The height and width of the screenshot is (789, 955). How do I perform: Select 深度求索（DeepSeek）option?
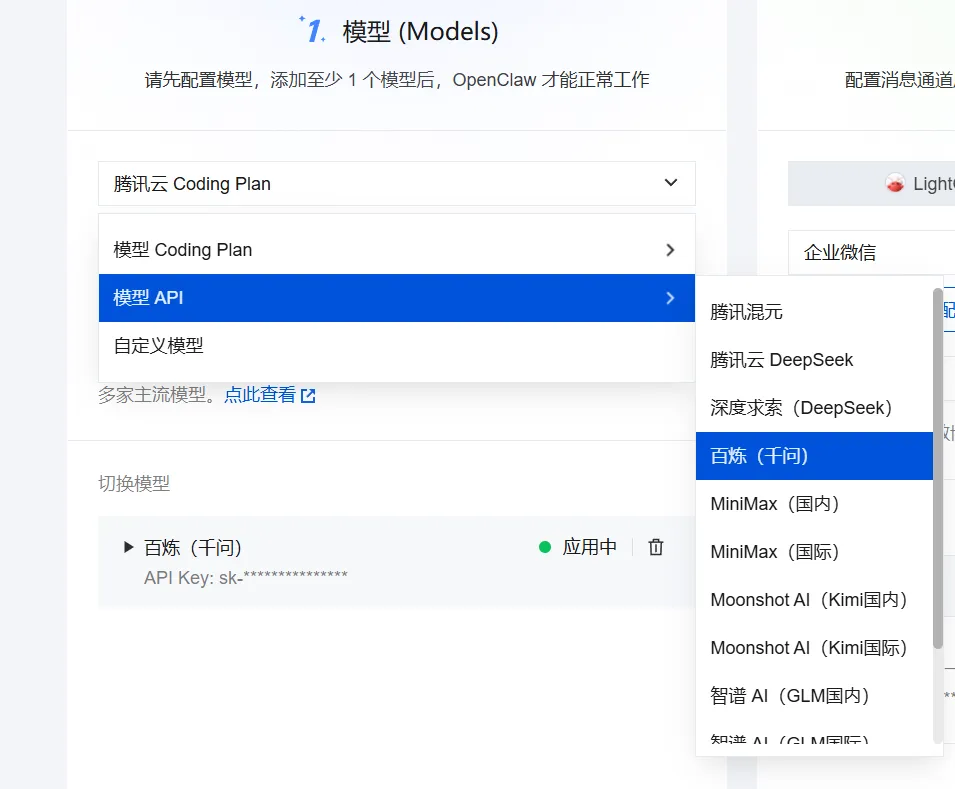pos(814,408)
